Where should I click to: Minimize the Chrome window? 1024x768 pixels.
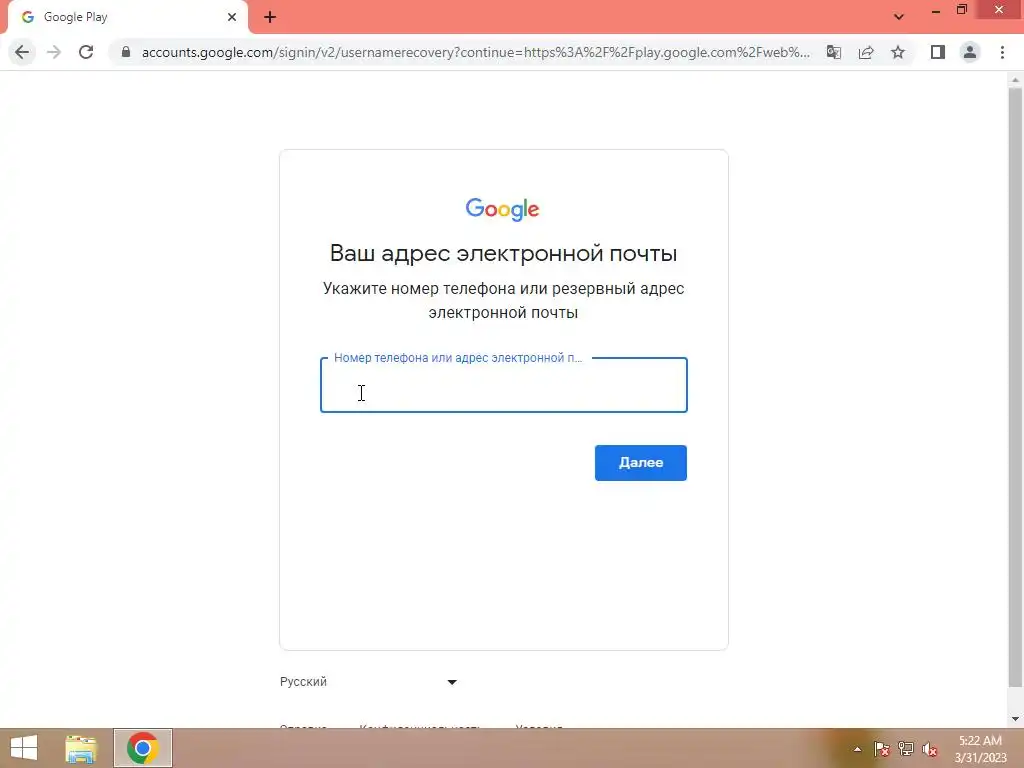pyautogui.click(x=936, y=11)
